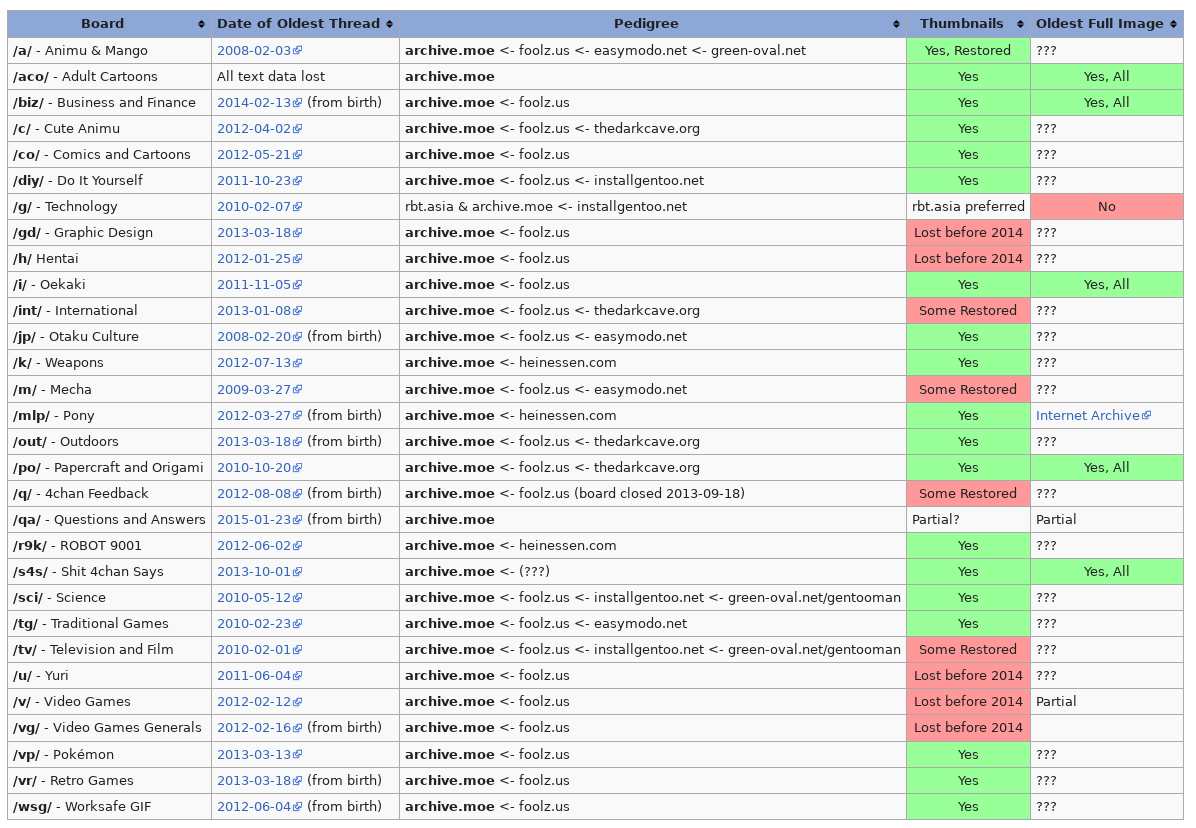1196x828 pixels.
Task: Click the 'All text data lost' cell
Action: tap(305, 76)
